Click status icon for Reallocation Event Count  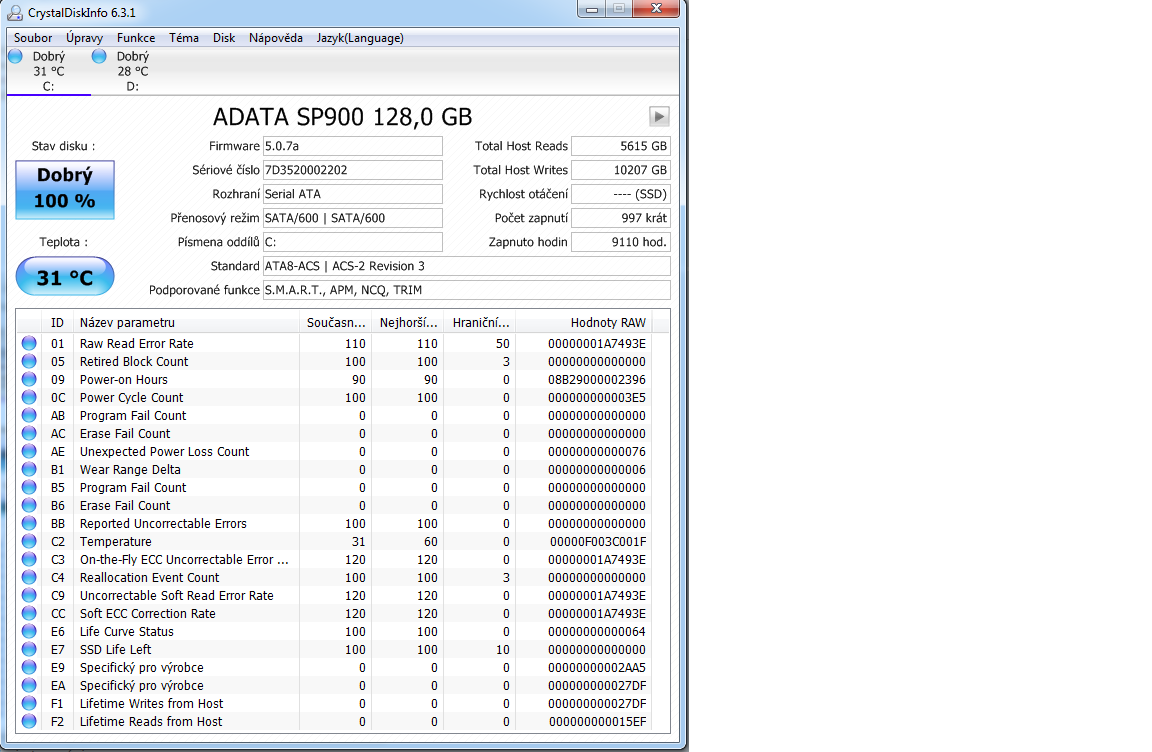click(29, 577)
